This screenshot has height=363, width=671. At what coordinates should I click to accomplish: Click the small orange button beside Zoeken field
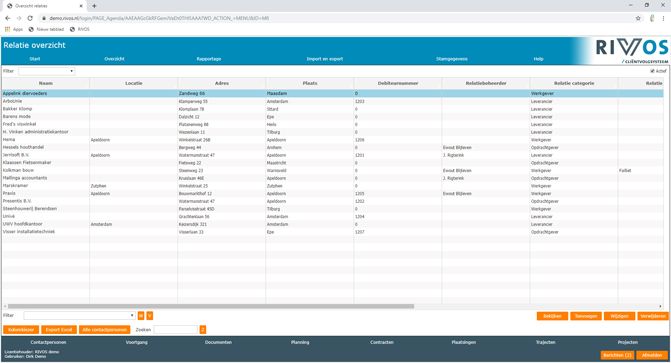(203, 330)
